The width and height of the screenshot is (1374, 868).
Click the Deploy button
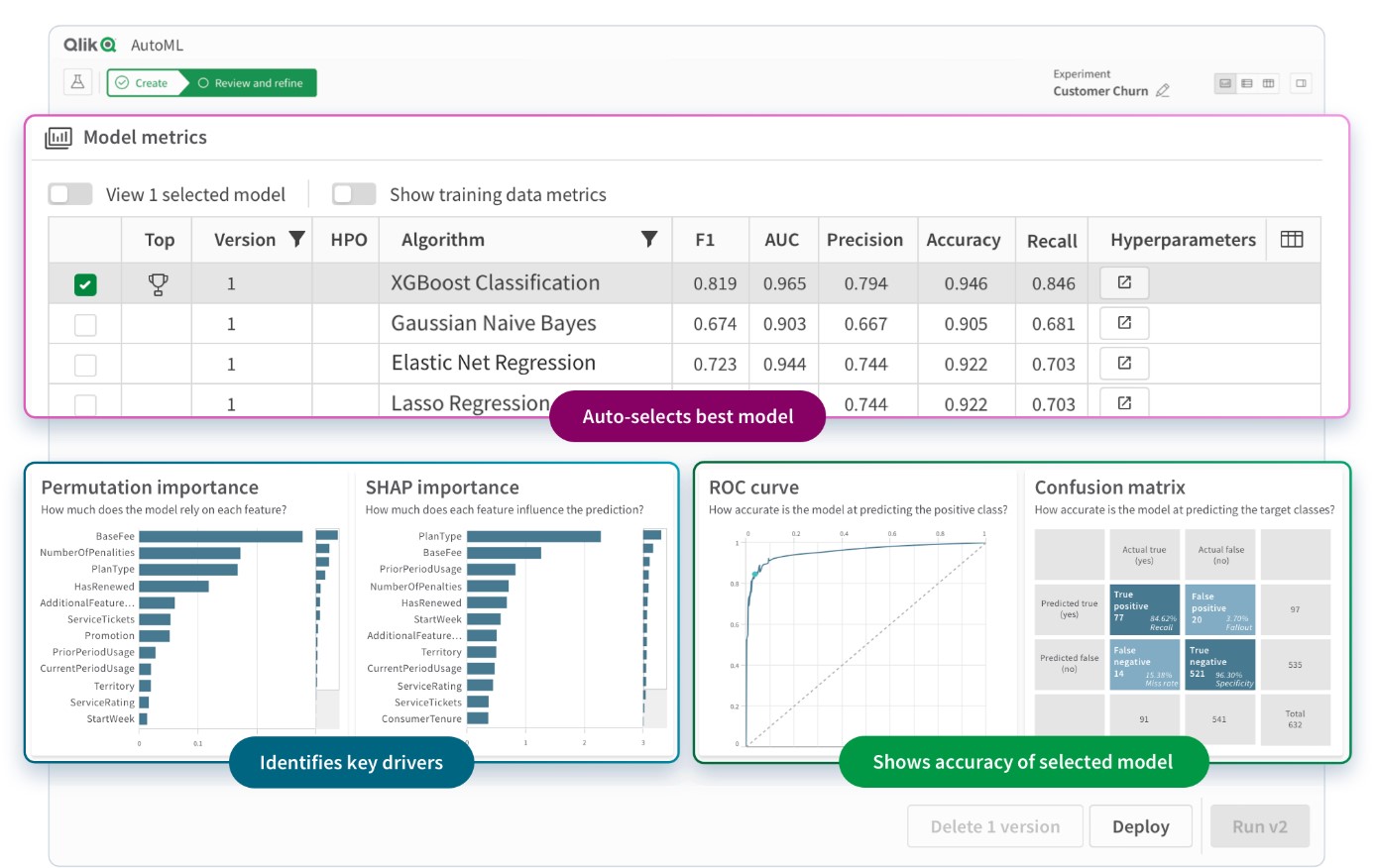(1140, 826)
